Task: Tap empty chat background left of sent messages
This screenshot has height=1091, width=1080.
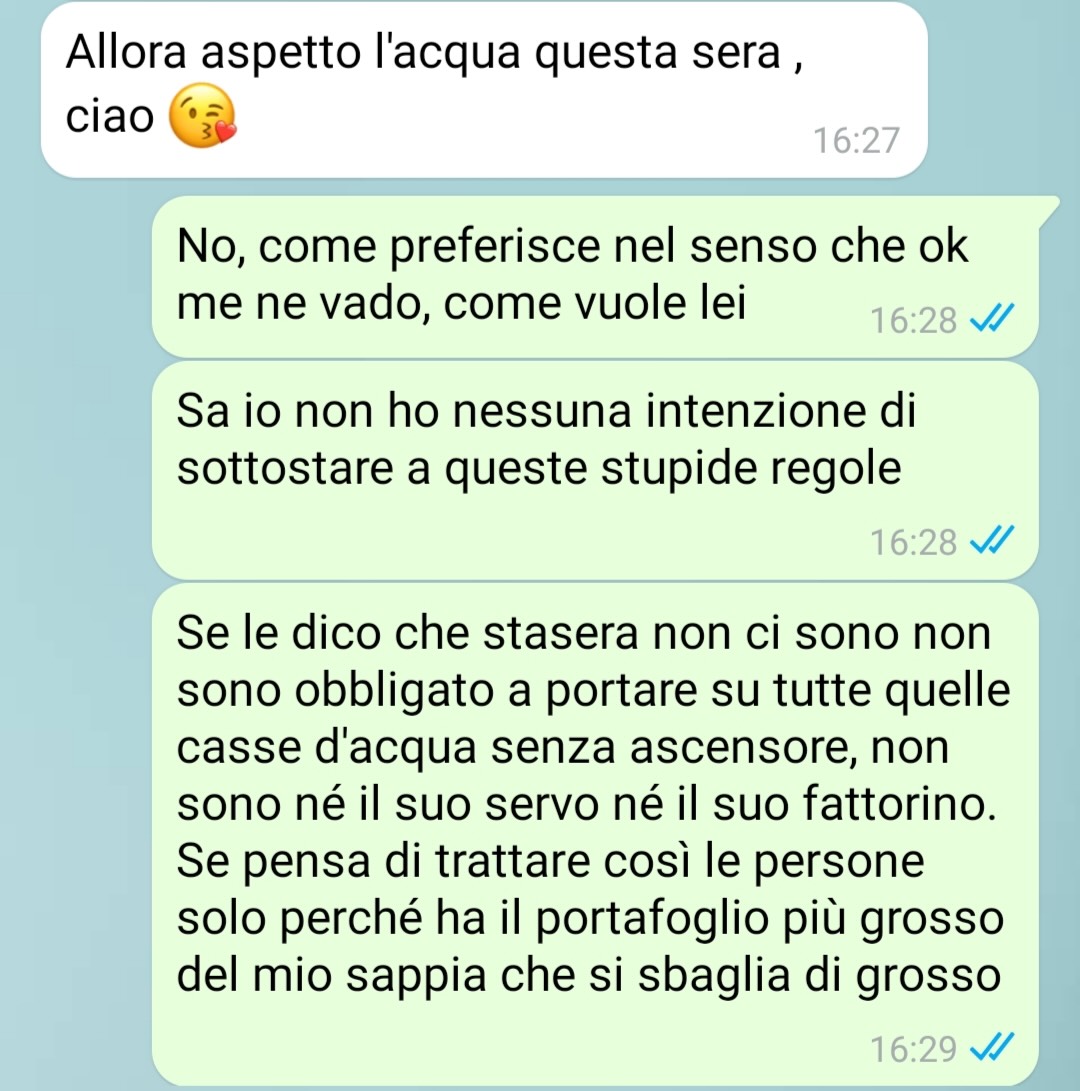Action: [x=75, y=626]
